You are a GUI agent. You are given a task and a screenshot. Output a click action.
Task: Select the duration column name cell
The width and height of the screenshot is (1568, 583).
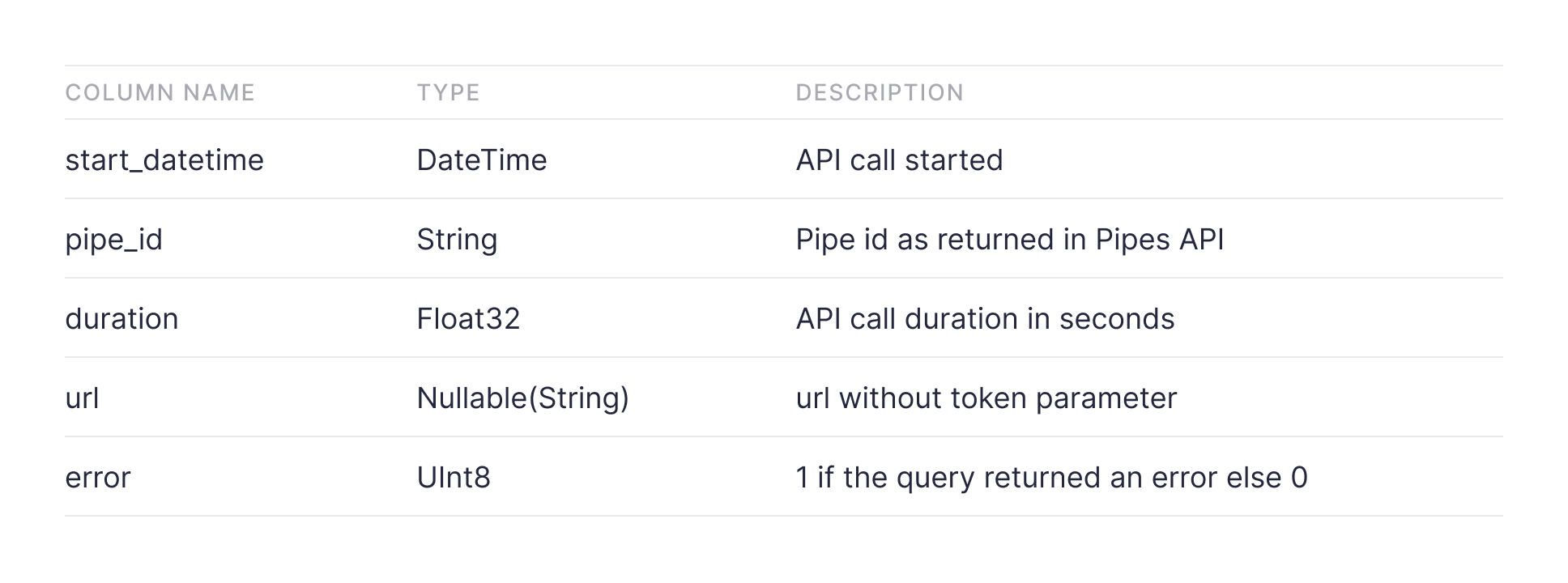(x=121, y=318)
